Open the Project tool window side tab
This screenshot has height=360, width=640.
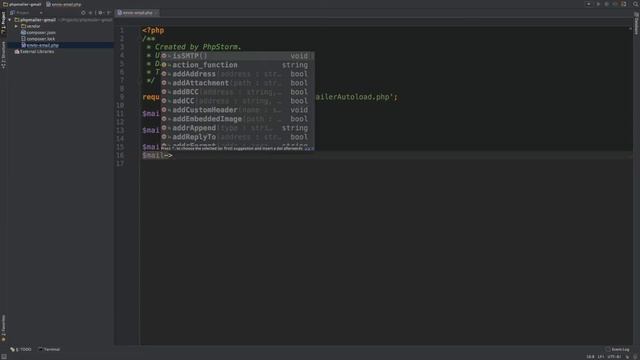(4, 23)
